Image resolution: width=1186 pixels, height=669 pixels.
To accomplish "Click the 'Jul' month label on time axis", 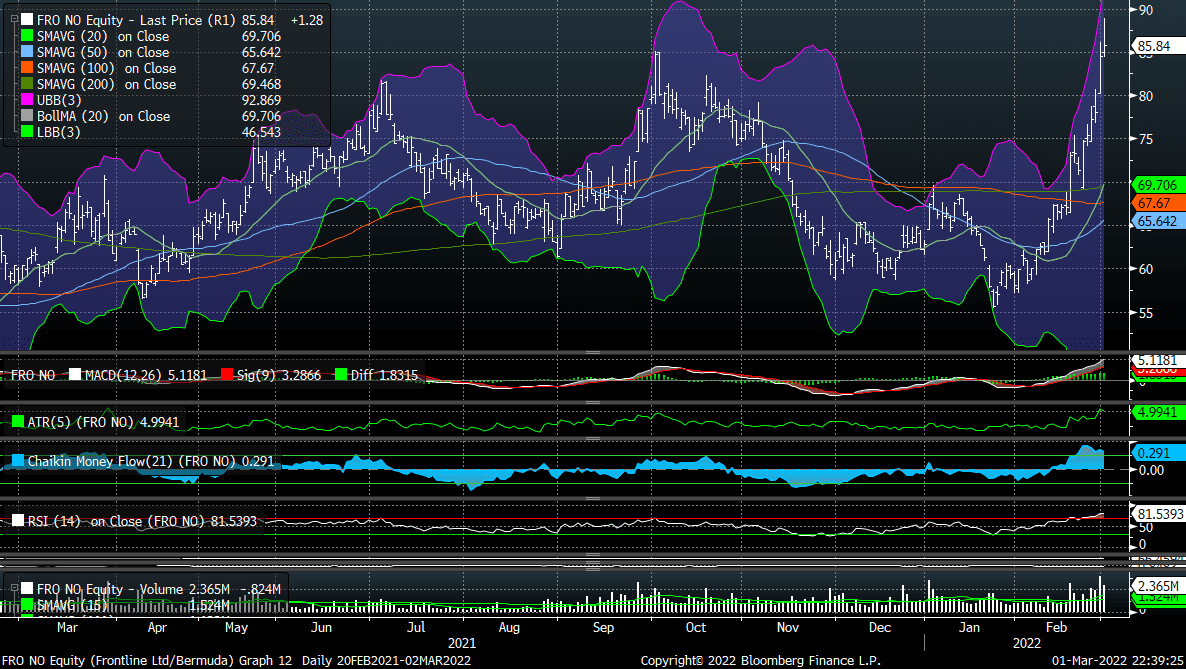I will [416, 627].
